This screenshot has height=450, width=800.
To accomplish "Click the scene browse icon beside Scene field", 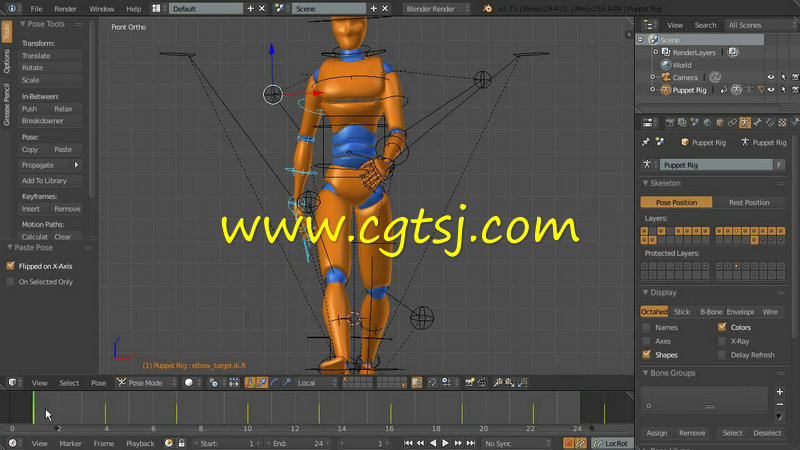I will (x=280, y=9).
